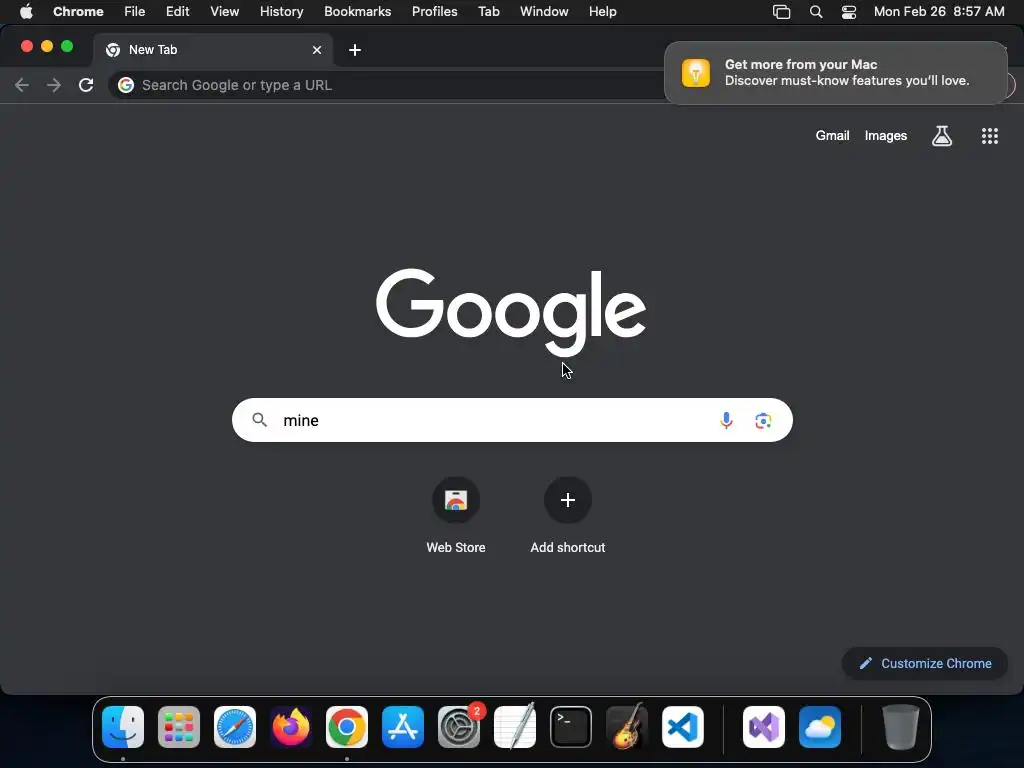The height and width of the screenshot is (768, 1024).
Task: Open the Tab menu
Action: point(488,12)
